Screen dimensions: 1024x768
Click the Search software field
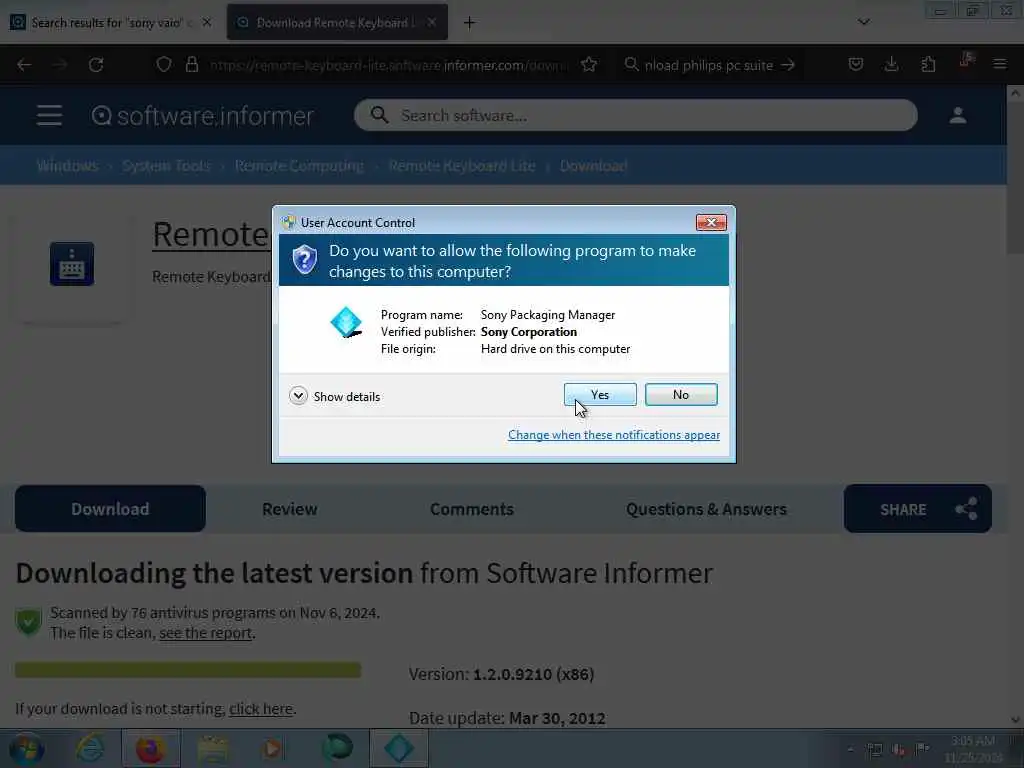coord(635,116)
